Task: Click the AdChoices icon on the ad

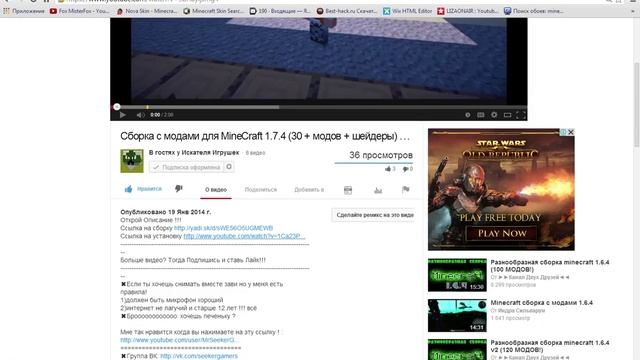Action: click(x=563, y=132)
